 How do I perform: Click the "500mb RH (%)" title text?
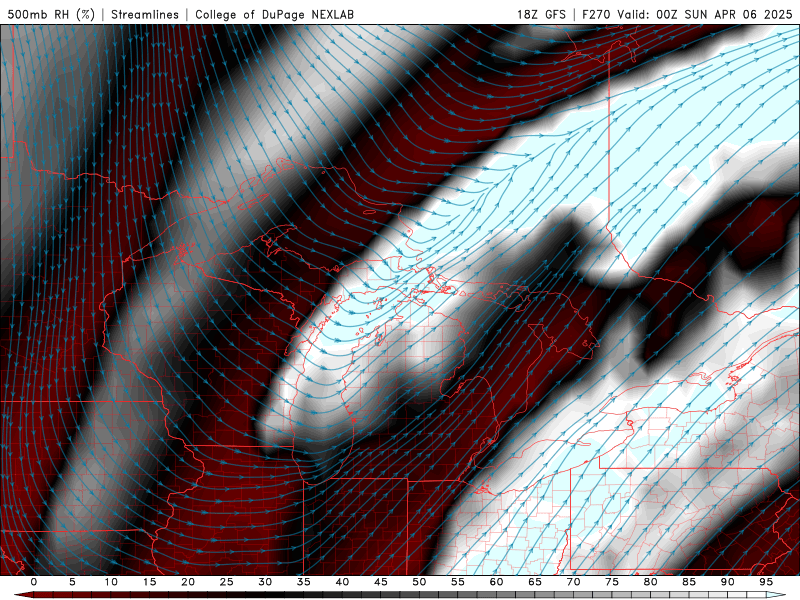51,14
